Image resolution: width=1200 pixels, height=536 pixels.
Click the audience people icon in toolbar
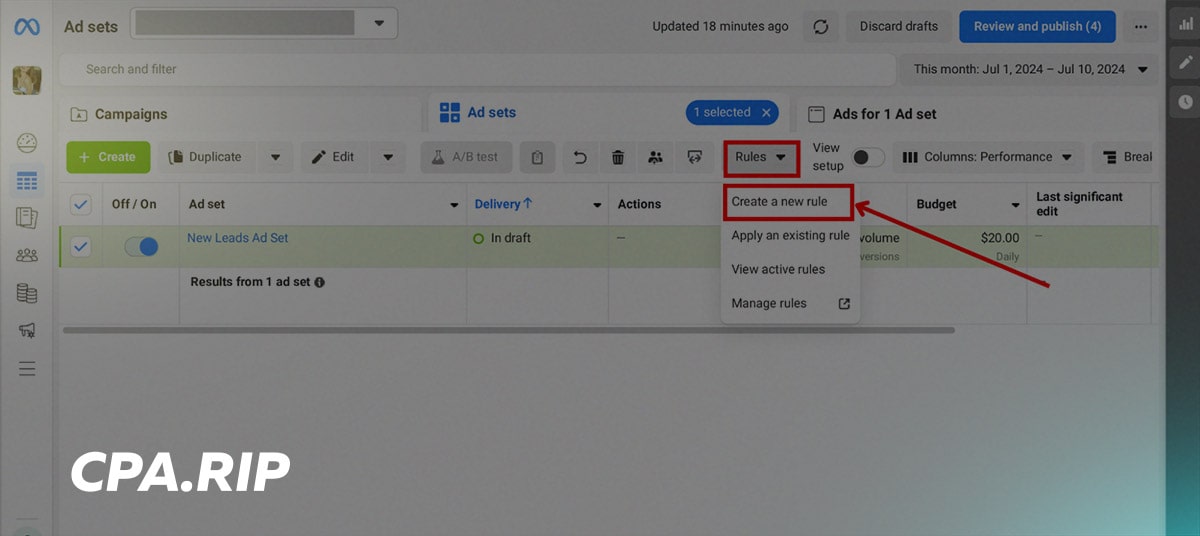click(x=655, y=157)
